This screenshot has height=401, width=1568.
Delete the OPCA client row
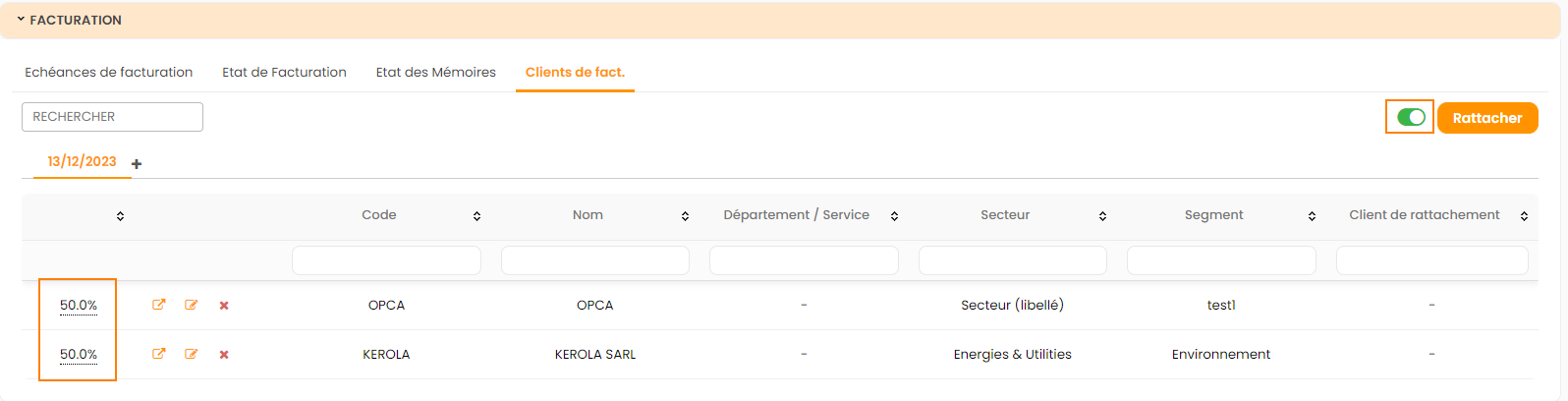(x=224, y=306)
